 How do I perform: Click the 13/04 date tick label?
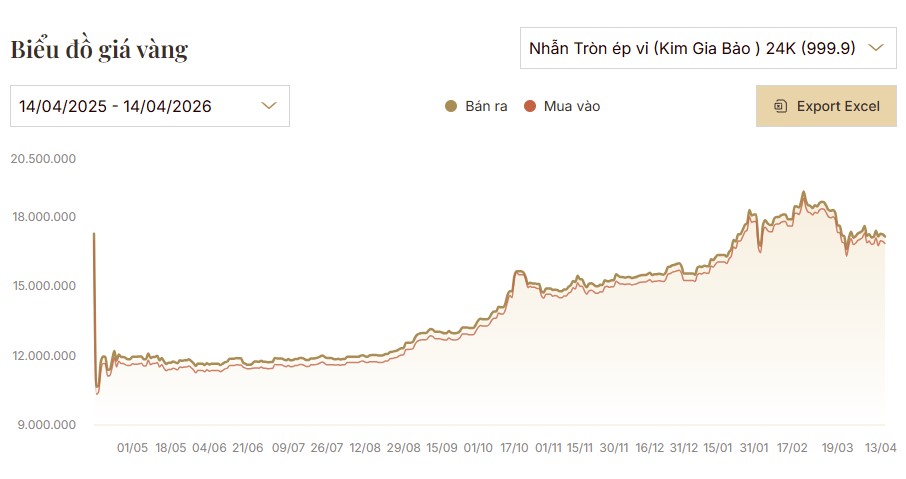pyautogui.click(x=880, y=448)
